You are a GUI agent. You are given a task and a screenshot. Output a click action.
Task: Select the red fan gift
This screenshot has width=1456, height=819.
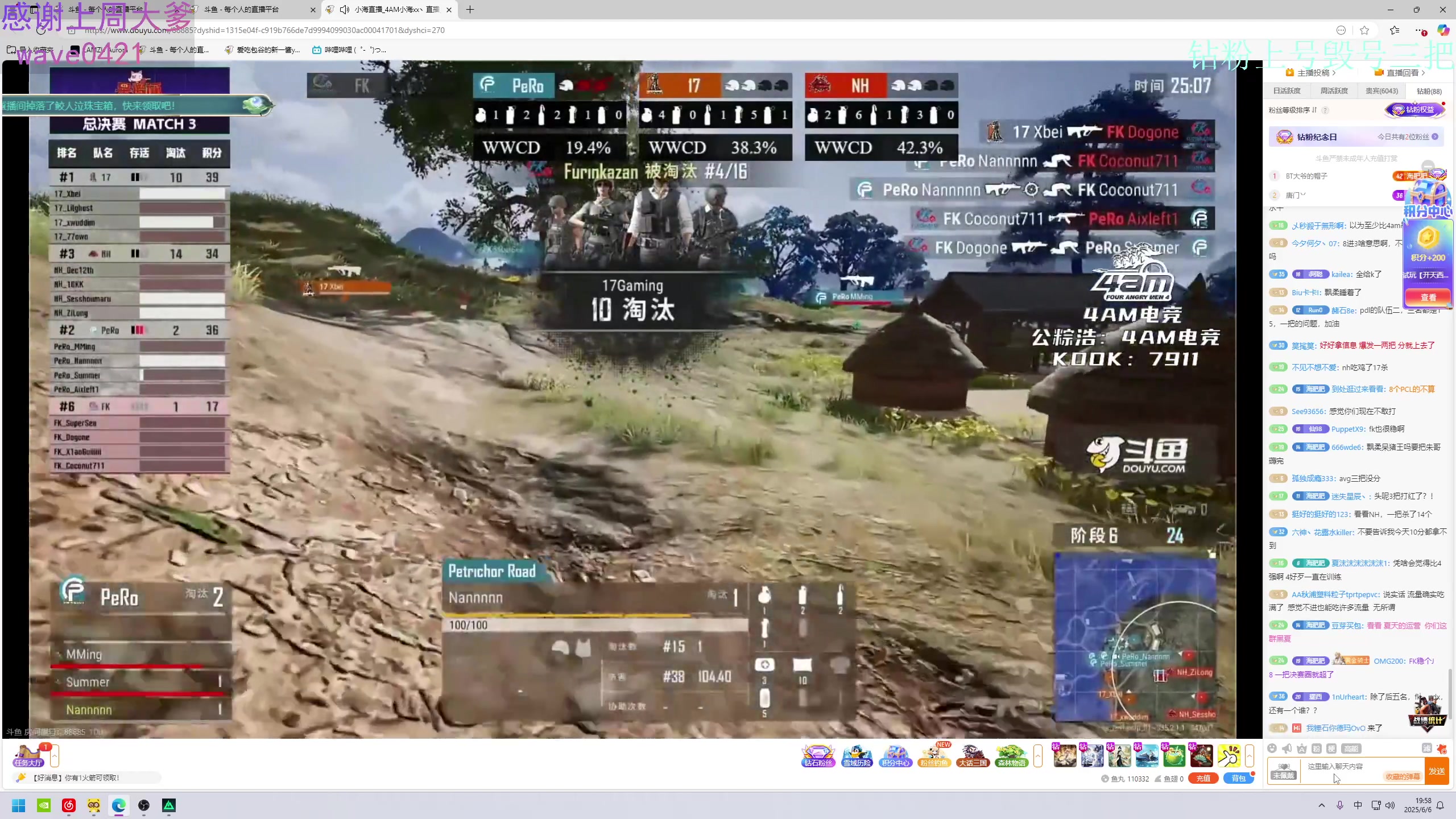pos(1201,756)
